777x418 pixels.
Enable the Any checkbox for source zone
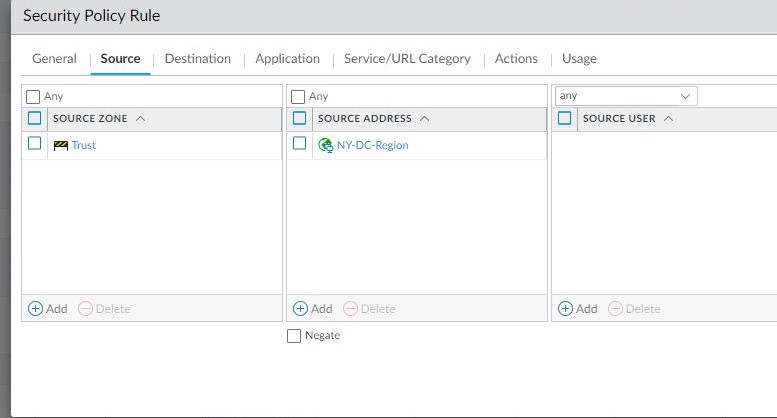[33, 97]
